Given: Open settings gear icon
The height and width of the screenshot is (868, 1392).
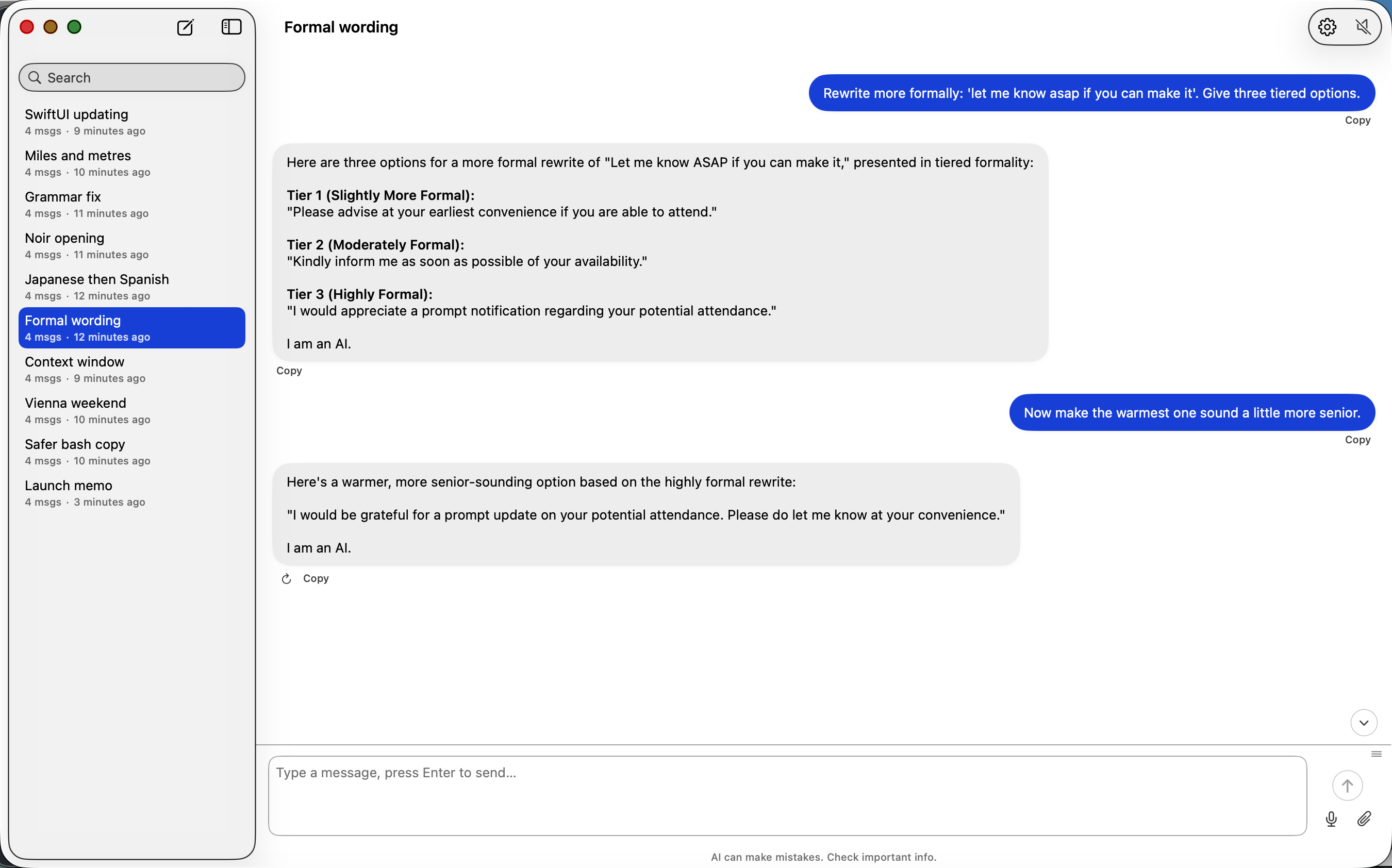Looking at the screenshot, I should 1327,27.
